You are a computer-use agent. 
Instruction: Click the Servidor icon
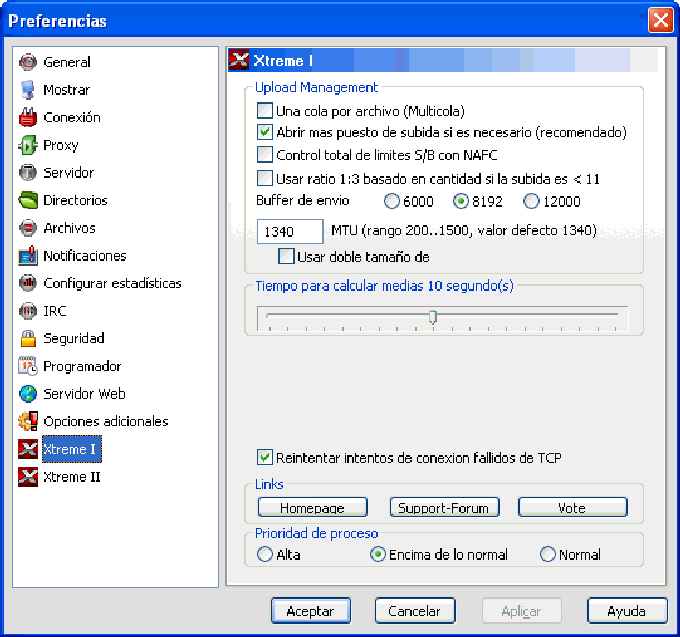tap(28, 173)
